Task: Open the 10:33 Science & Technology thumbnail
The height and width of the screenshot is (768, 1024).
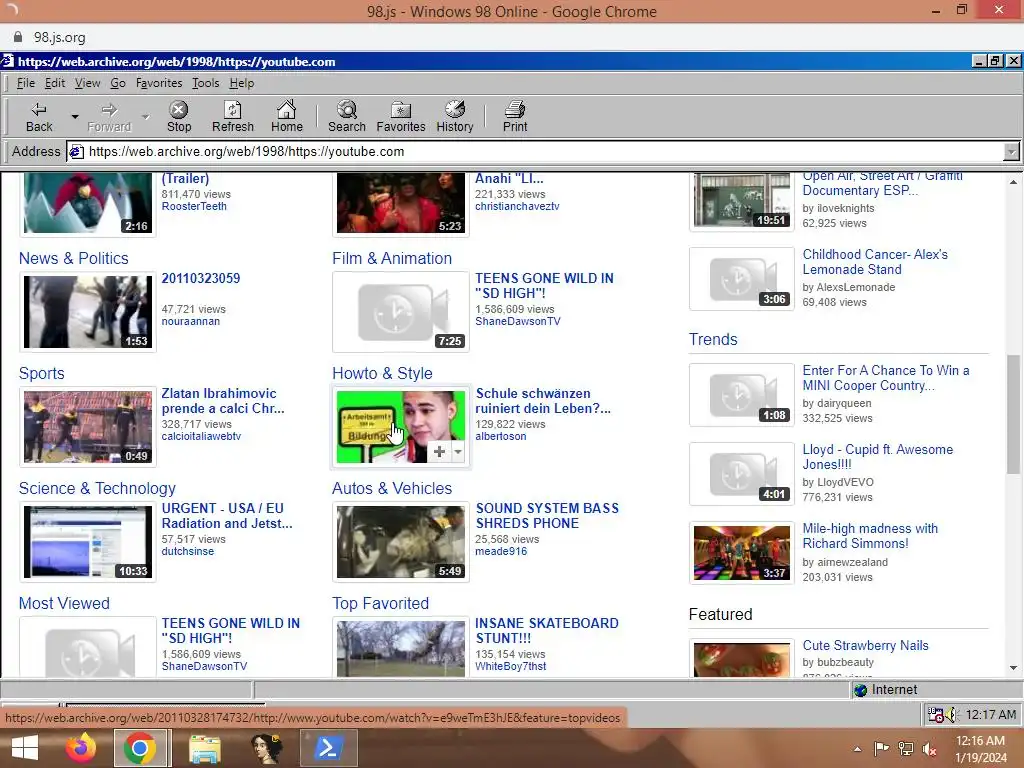Action: [x=88, y=542]
